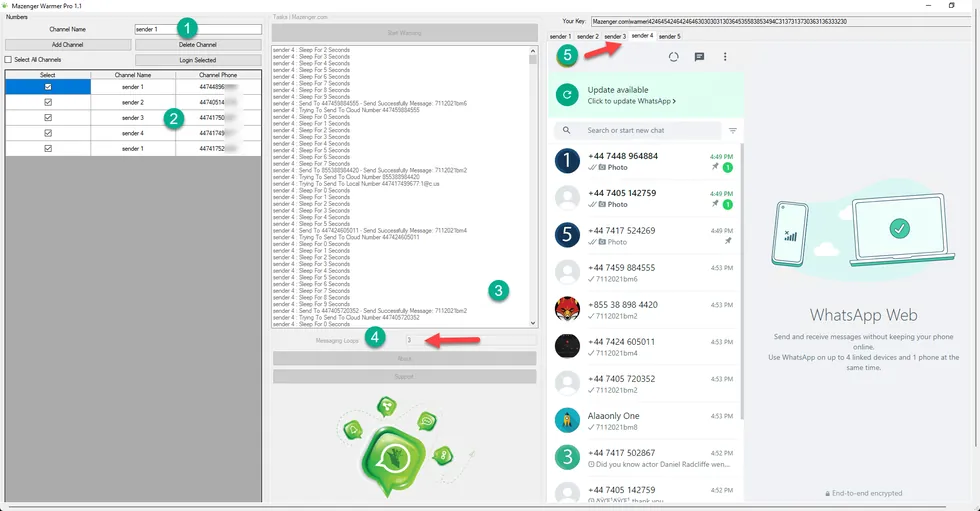Click the search magnifier in WhatsApp
This screenshot has height=511, width=980.
566,131
